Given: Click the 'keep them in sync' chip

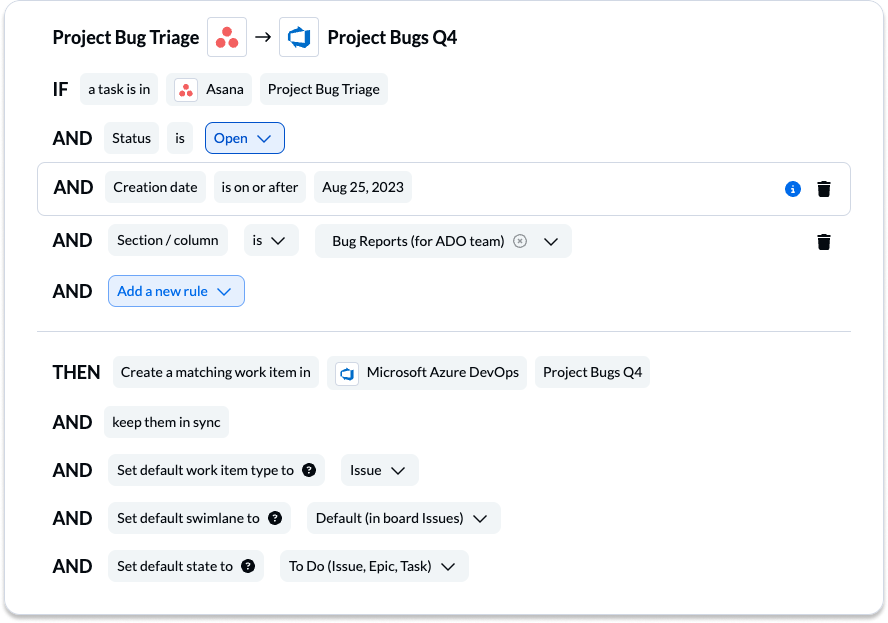Looking at the screenshot, I should (166, 422).
